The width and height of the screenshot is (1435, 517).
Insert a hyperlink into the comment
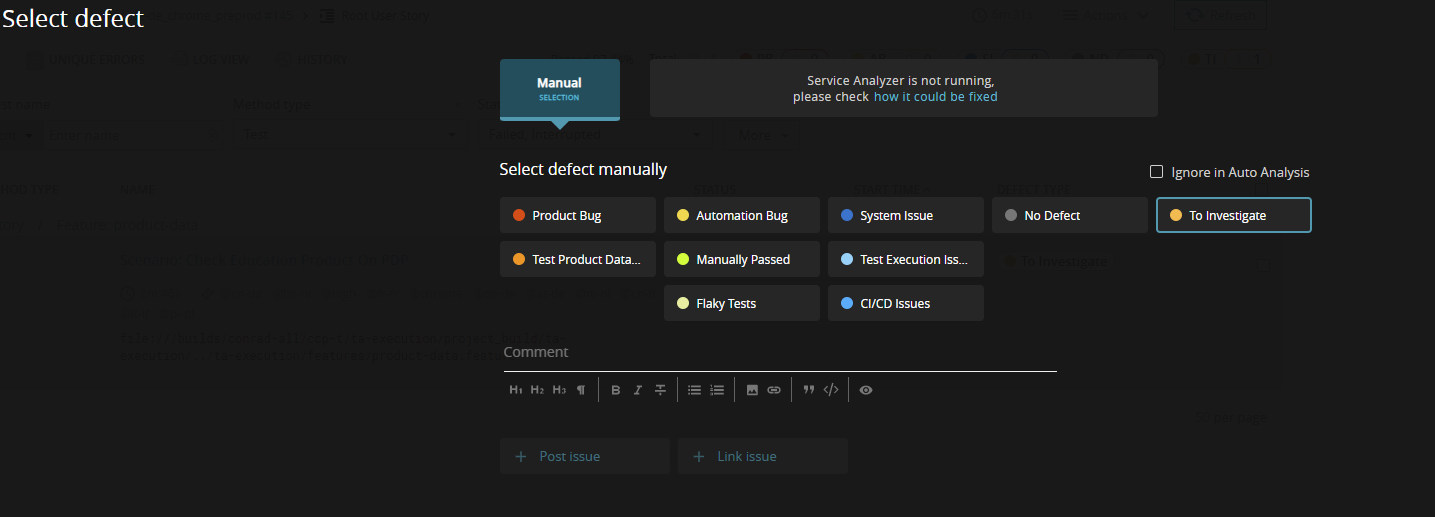coord(774,390)
